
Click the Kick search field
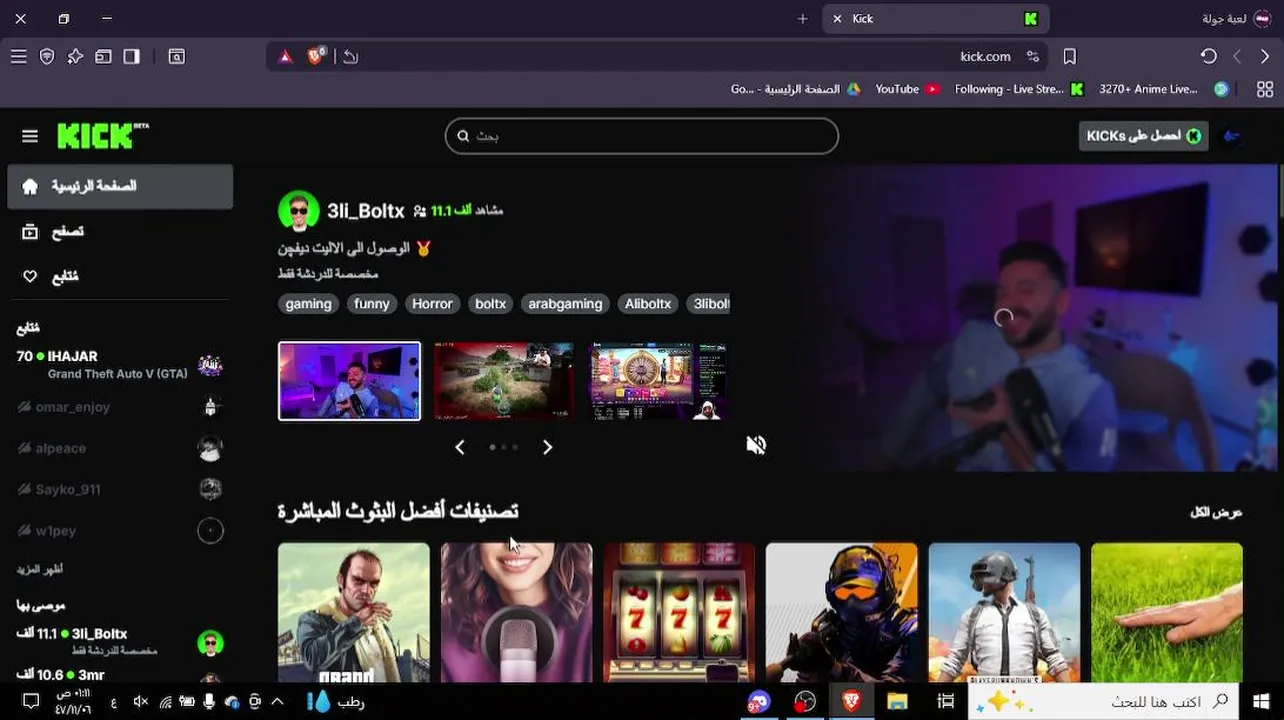pos(642,136)
